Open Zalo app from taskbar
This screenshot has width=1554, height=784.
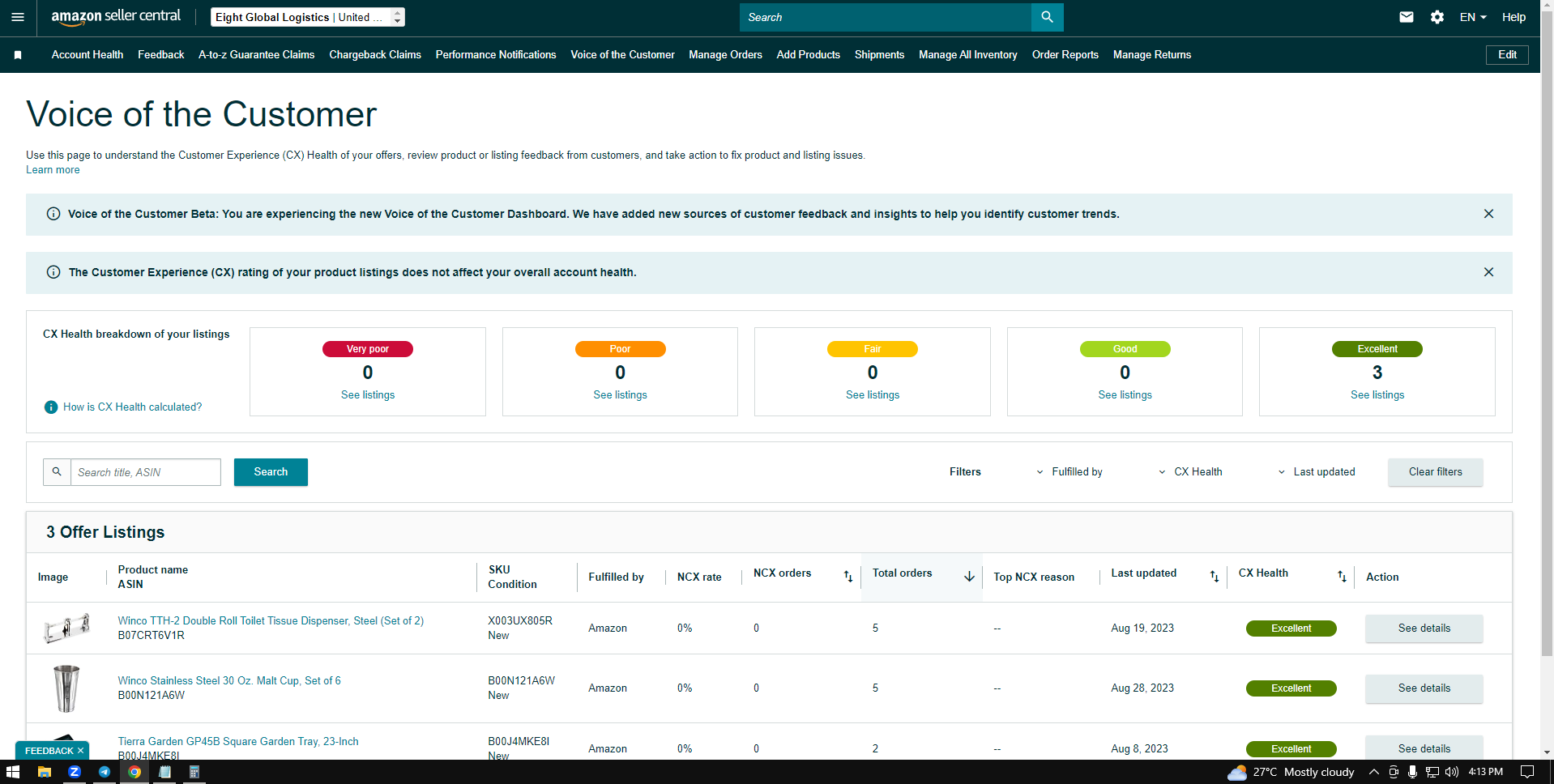coord(74,772)
